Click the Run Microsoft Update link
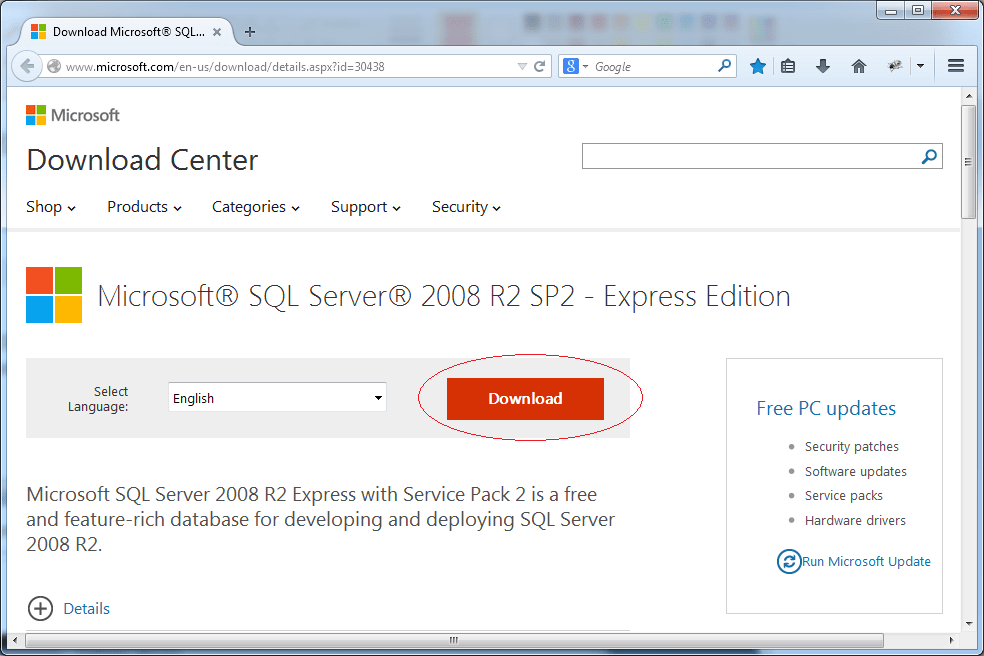 point(866,561)
